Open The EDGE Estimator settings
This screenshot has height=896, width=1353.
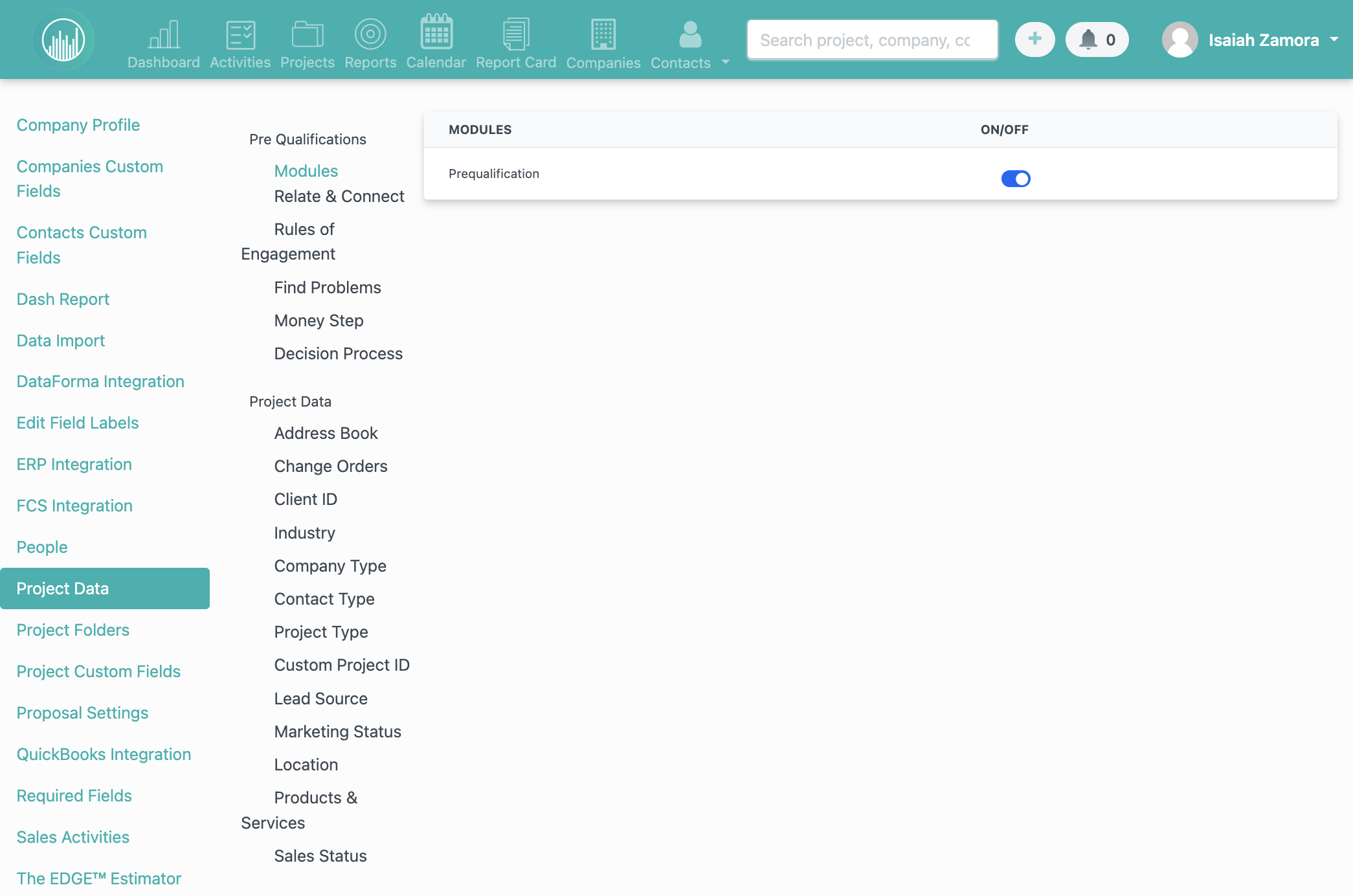[99, 879]
